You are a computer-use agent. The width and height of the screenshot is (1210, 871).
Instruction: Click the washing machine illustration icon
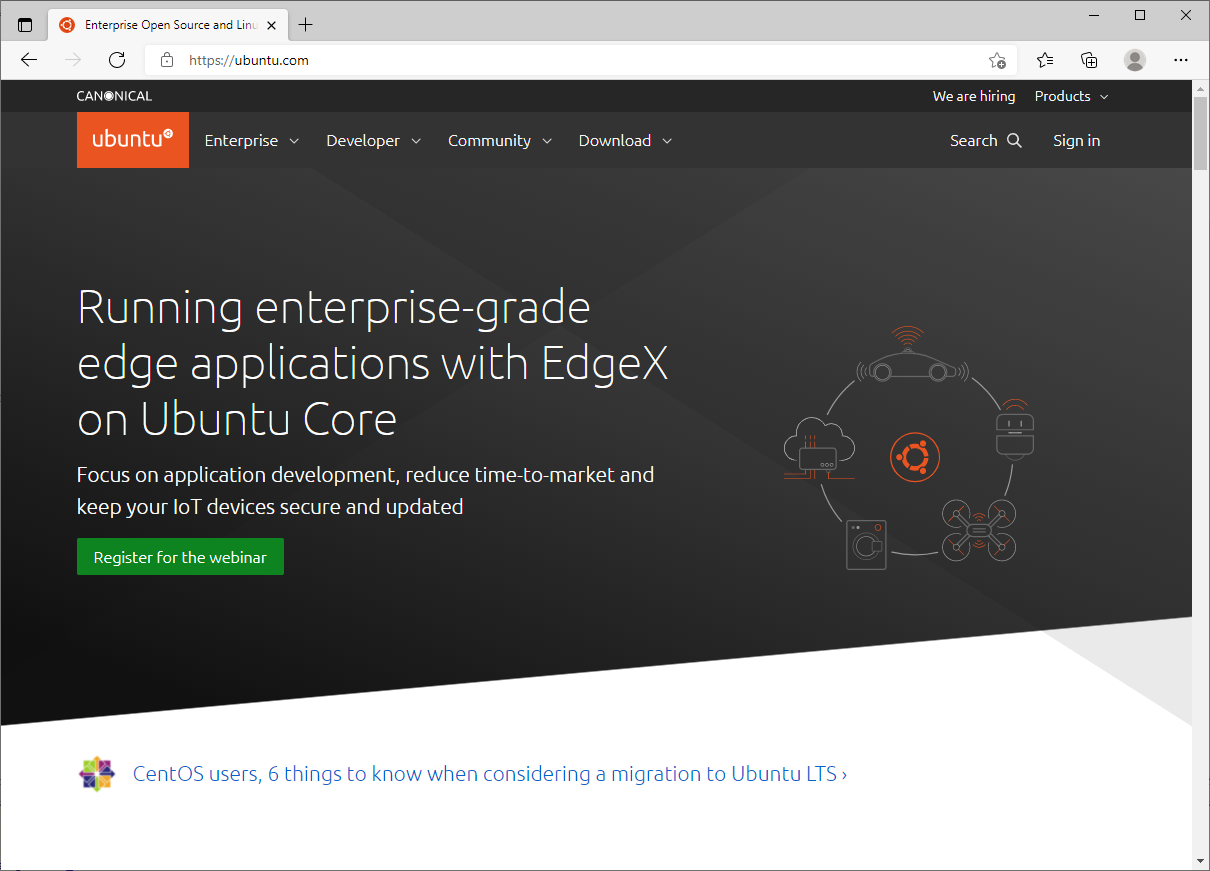click(866, 545)
